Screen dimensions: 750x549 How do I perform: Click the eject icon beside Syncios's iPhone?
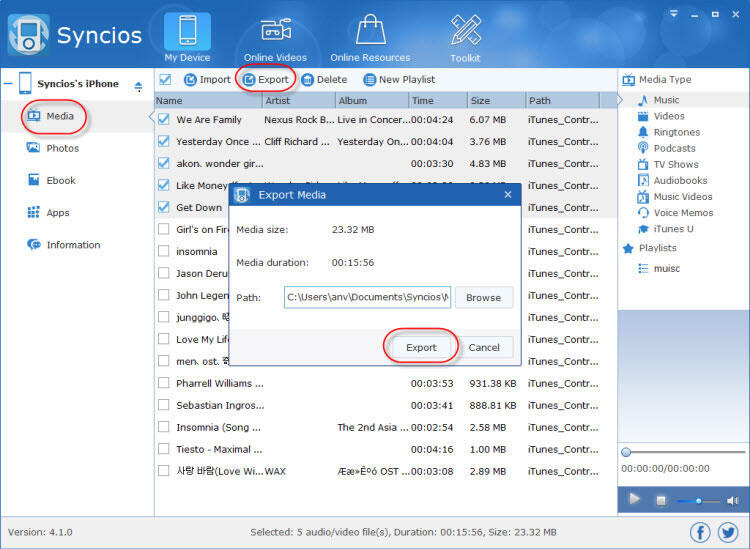(x=138, y=87)
